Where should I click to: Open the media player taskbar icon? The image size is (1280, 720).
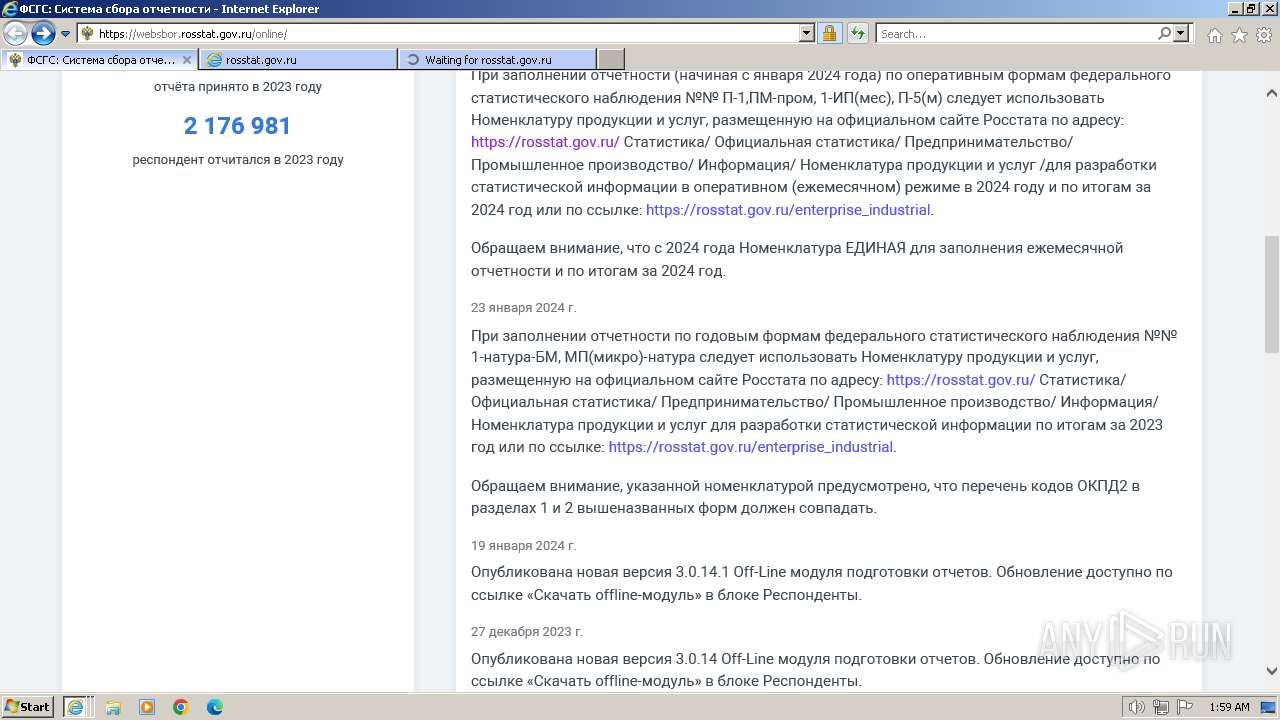147,707
